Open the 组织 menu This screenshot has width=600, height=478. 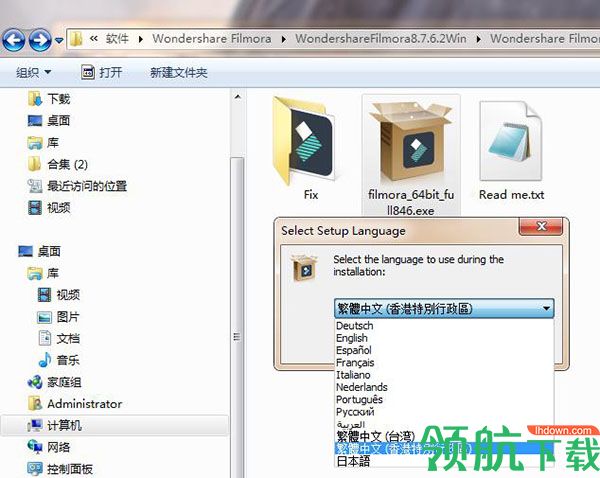33,72
